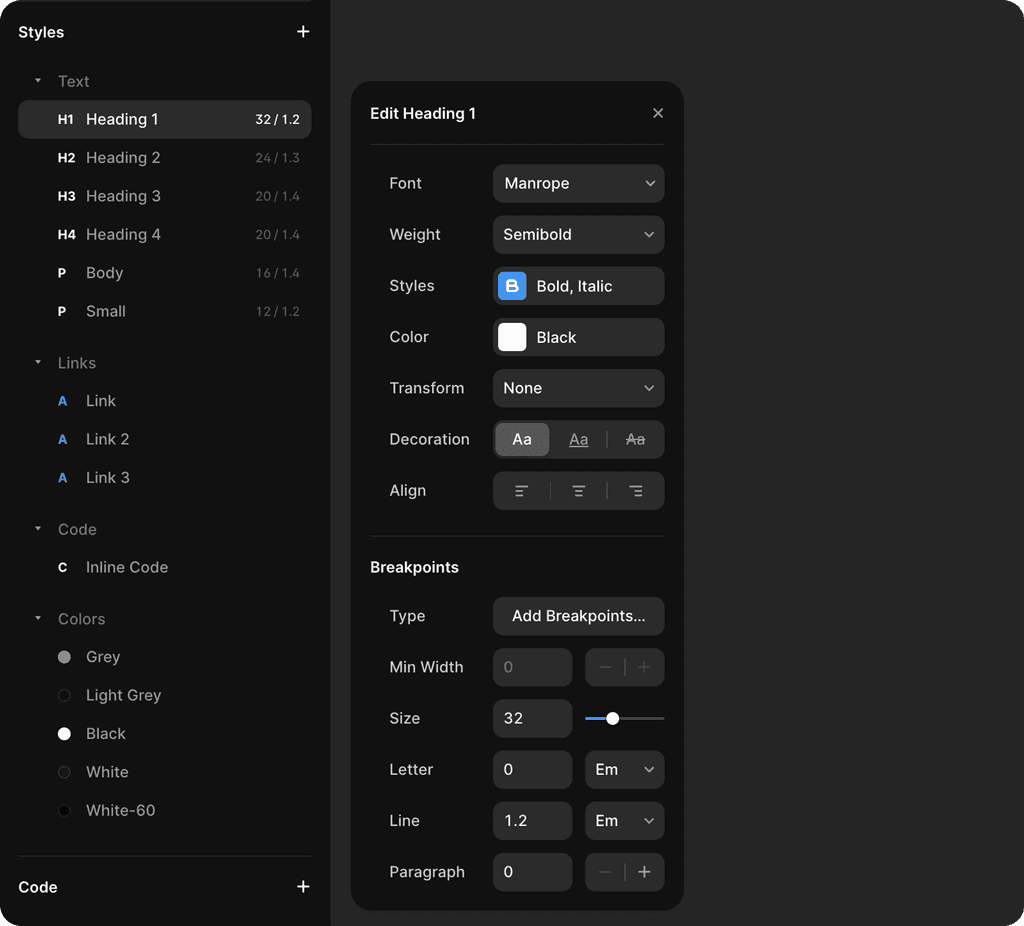Click the A icon next to Link 2

[x=61, y=439]
